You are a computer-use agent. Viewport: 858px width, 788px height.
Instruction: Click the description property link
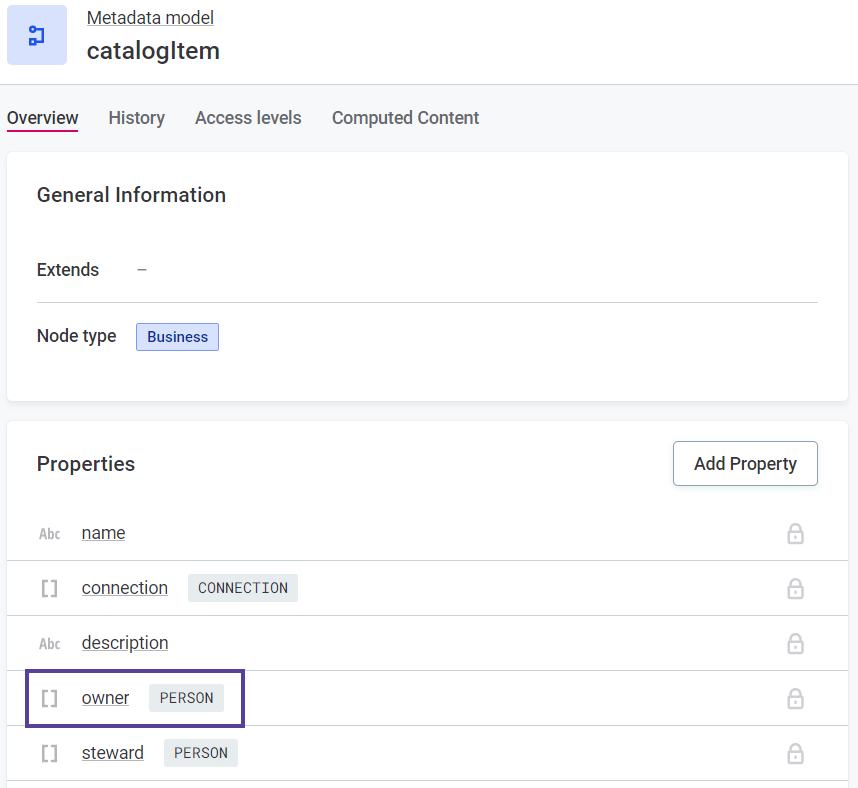(124, 643)
